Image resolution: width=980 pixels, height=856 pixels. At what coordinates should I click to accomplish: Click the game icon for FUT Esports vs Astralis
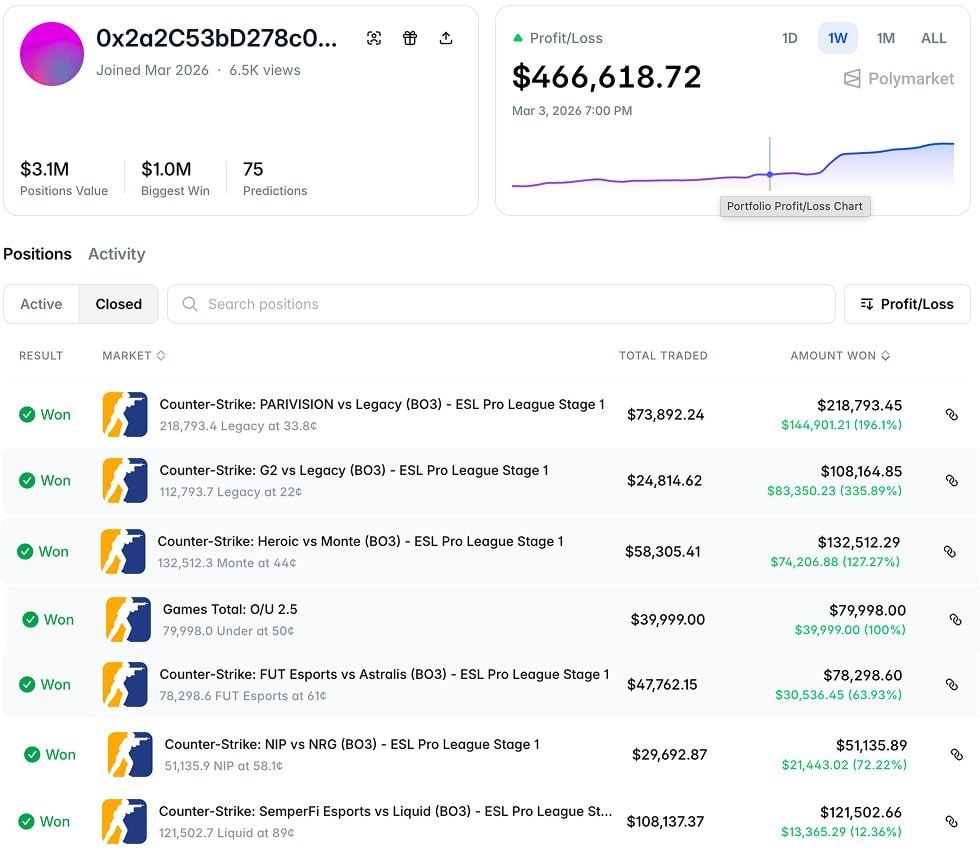[x=125, y=684]
